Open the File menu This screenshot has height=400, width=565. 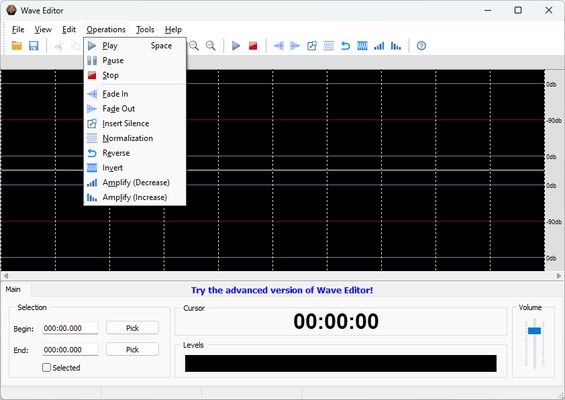point(18,30)
